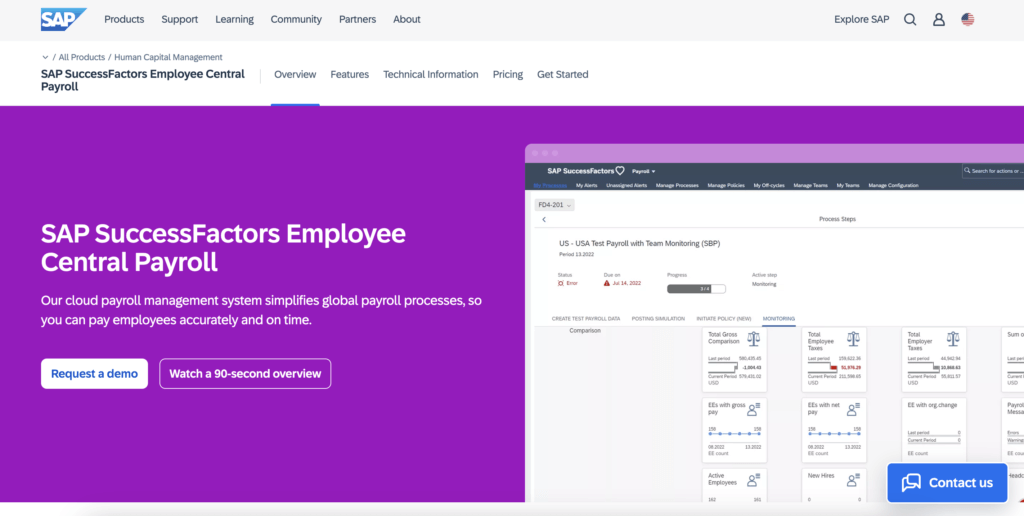Click the back arrow beside Process Steps

pyautogui.click(x=544, y=219)
